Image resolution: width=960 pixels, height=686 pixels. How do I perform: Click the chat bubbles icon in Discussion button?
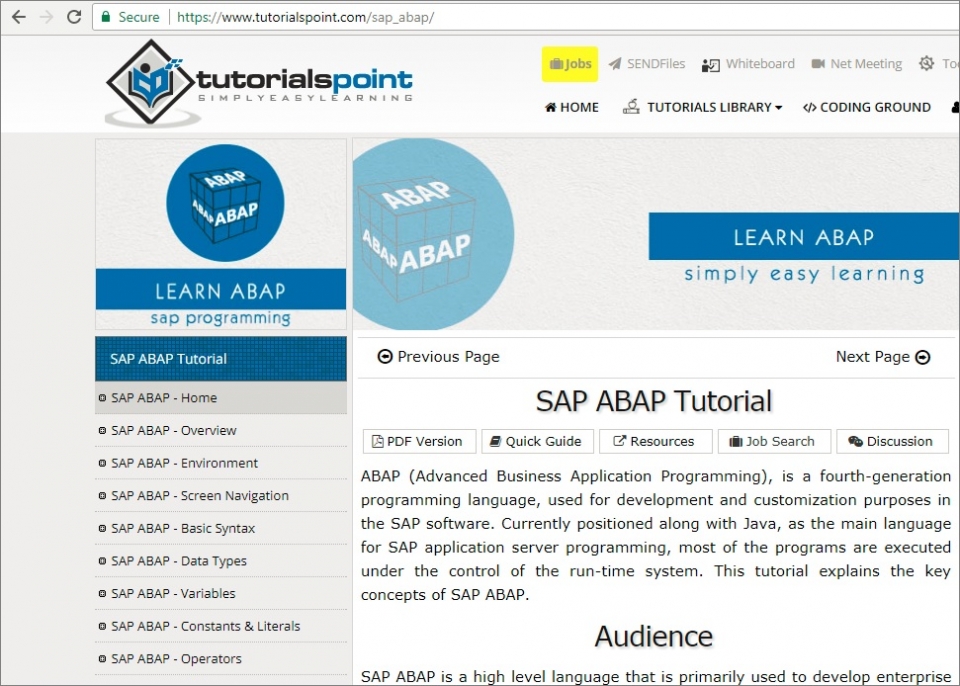point(855,441)
